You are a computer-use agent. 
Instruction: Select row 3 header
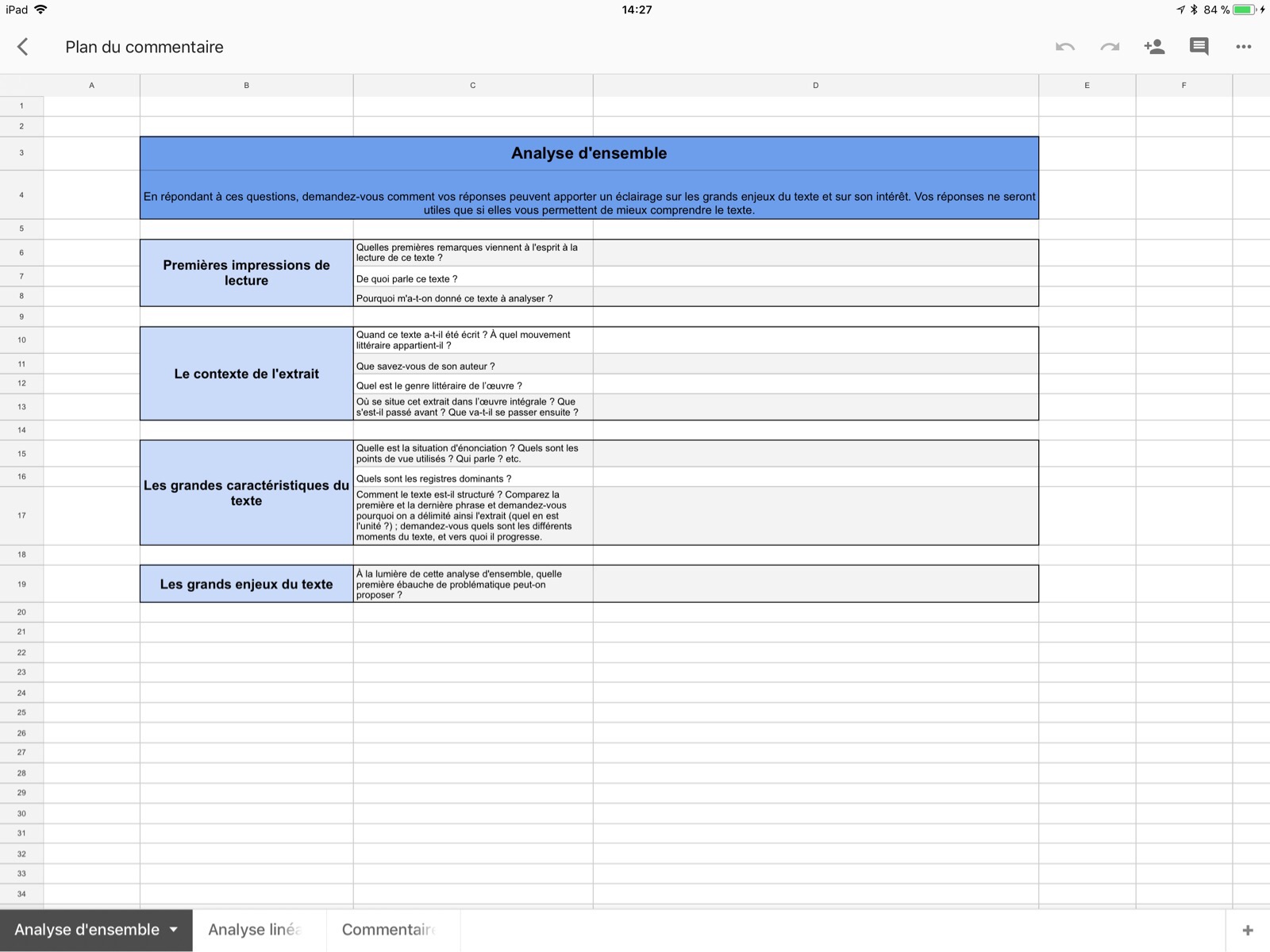point(21,153)
